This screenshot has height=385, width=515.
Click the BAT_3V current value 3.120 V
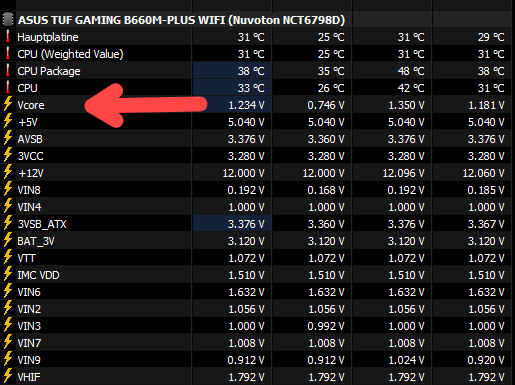(246, 241)
